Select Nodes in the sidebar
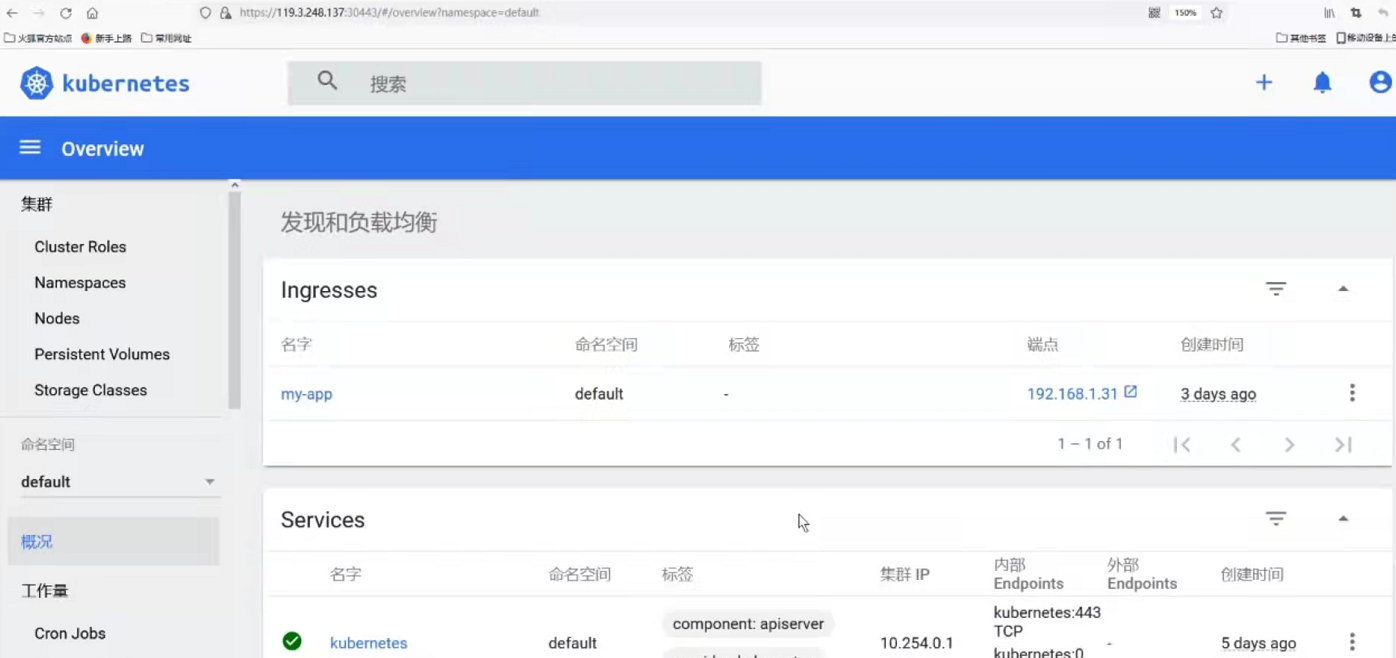The height and width of the screenshot is (658, 1396). [x=56, y=318]
